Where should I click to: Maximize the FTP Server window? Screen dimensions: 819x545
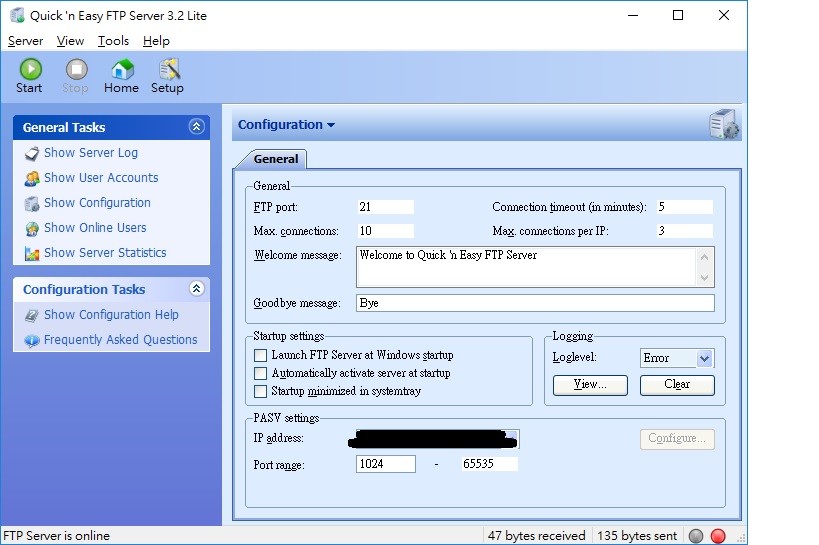[x=678, y=15]
